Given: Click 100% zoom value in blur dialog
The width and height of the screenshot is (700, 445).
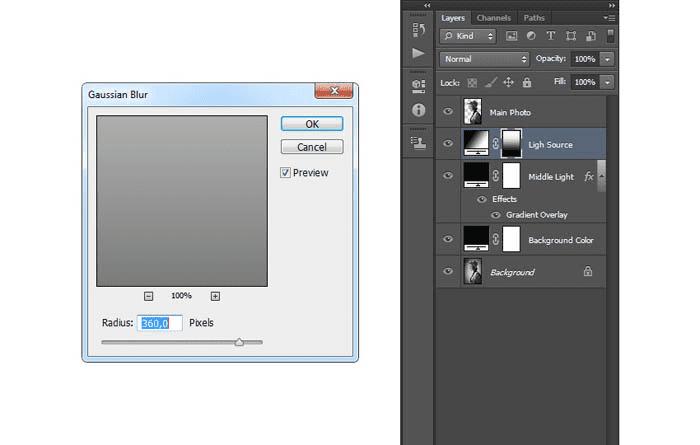Looking at the screenshot, I should [181, 295].
